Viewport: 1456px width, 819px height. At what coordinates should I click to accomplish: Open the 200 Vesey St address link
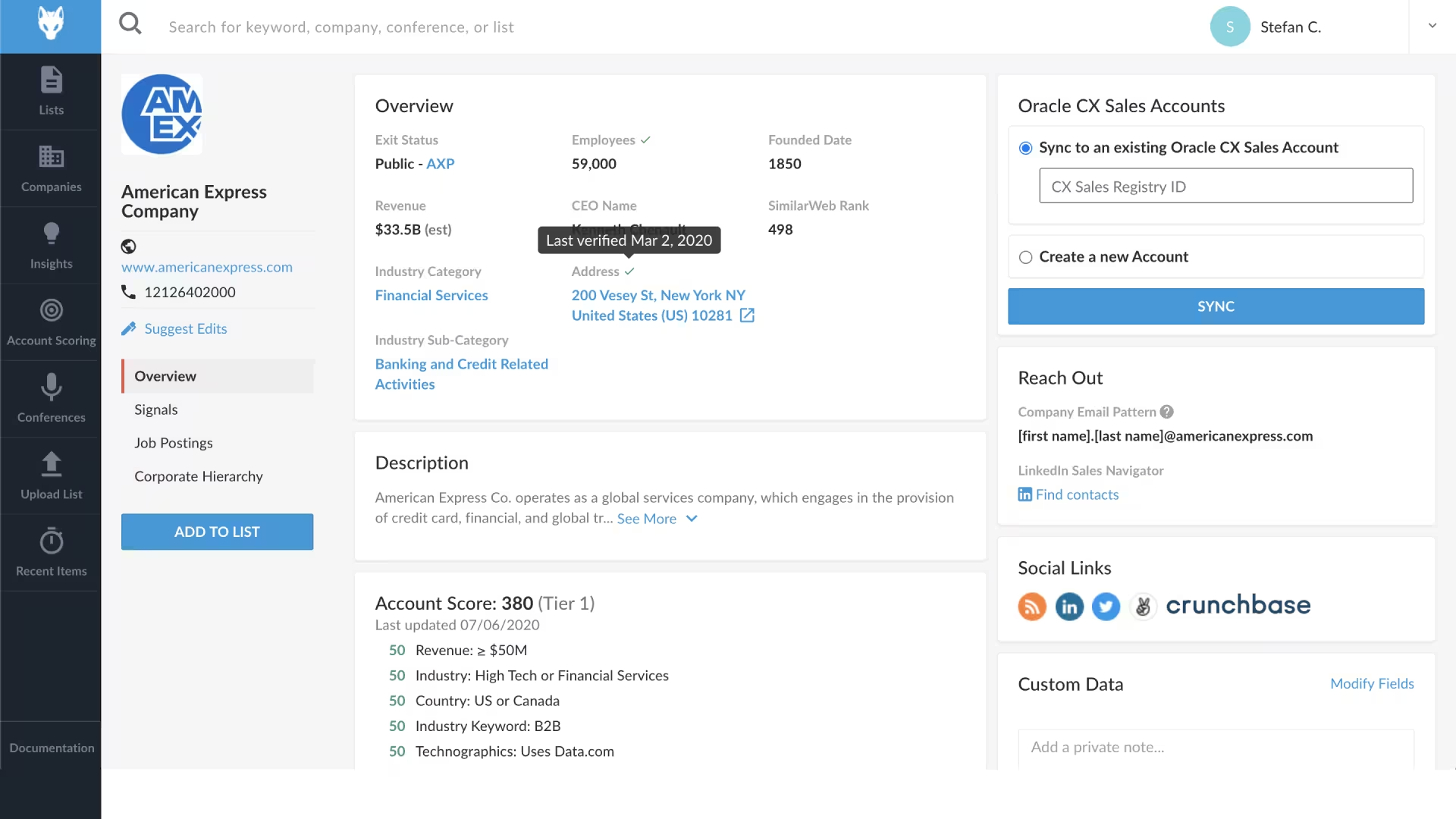click(x=658, y=305)
